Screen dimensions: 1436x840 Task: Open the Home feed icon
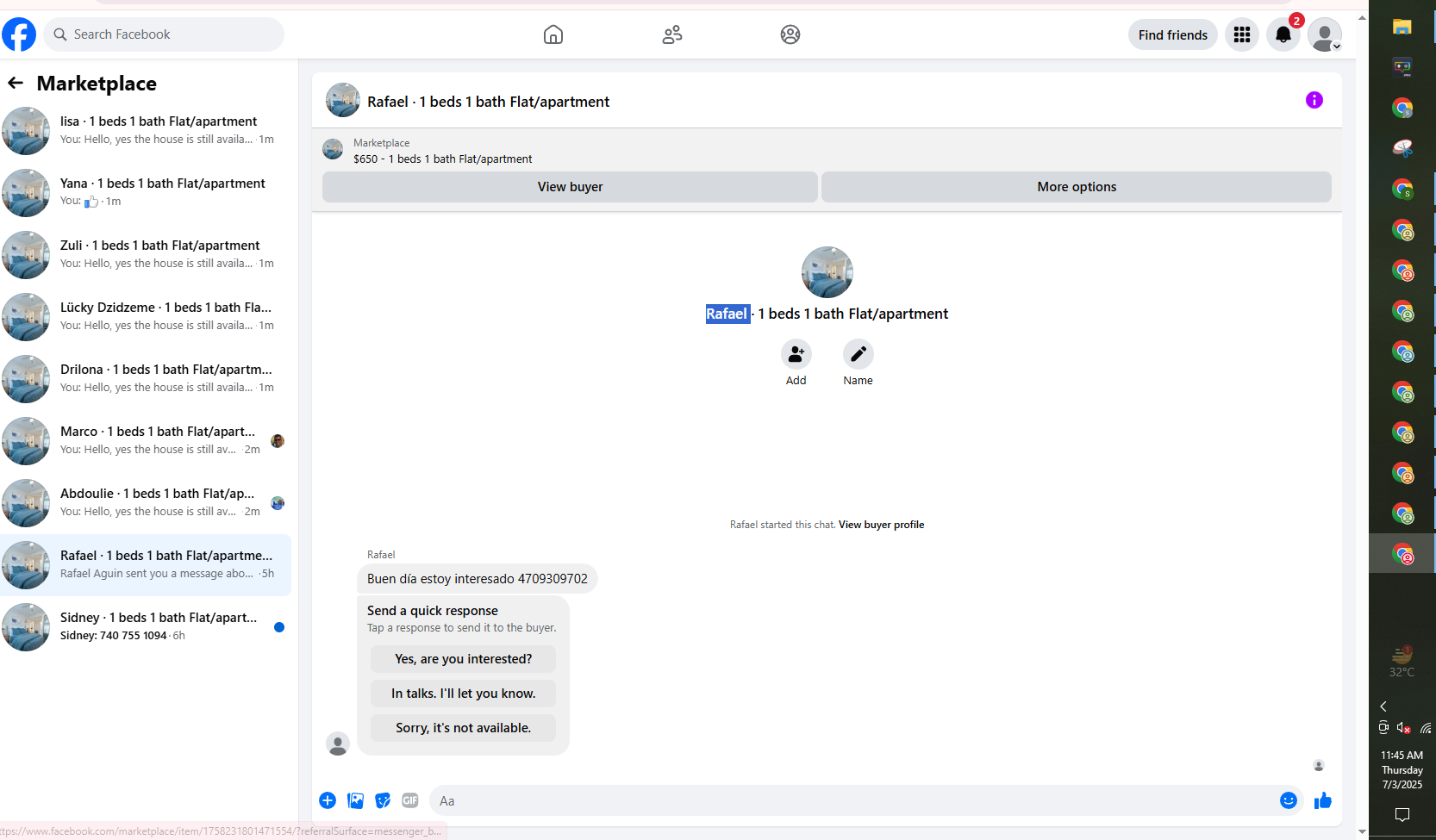553,34
